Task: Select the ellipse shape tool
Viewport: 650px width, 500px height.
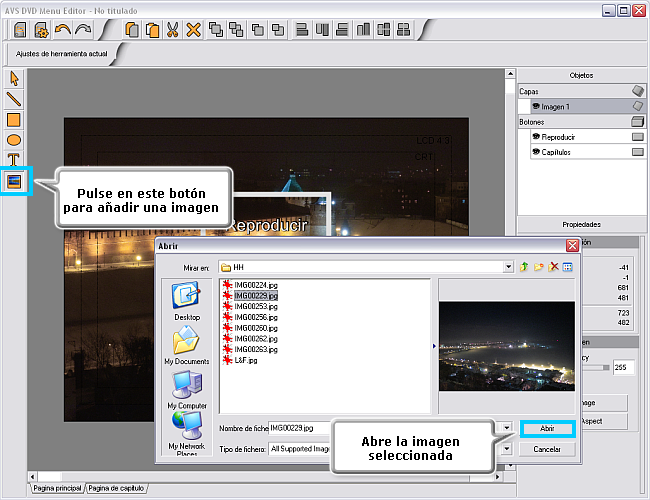Action: 14,140
